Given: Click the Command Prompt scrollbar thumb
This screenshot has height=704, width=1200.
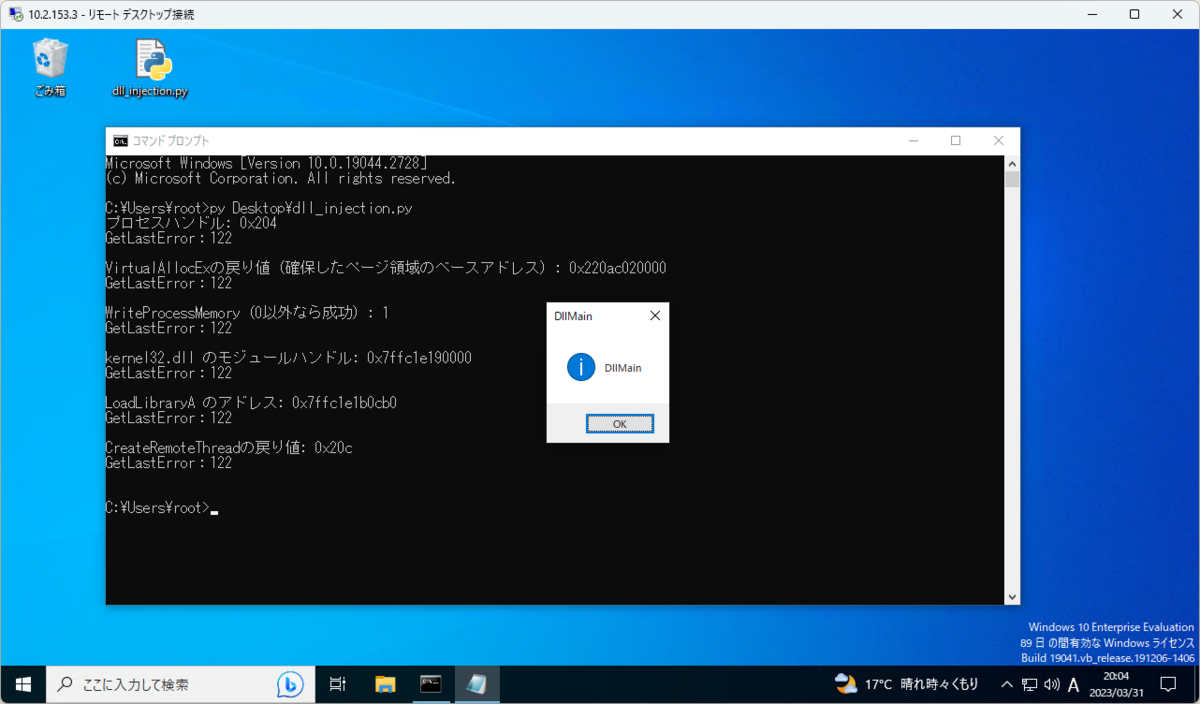Looking at the screenshot, I should (x=1012, y=180).
